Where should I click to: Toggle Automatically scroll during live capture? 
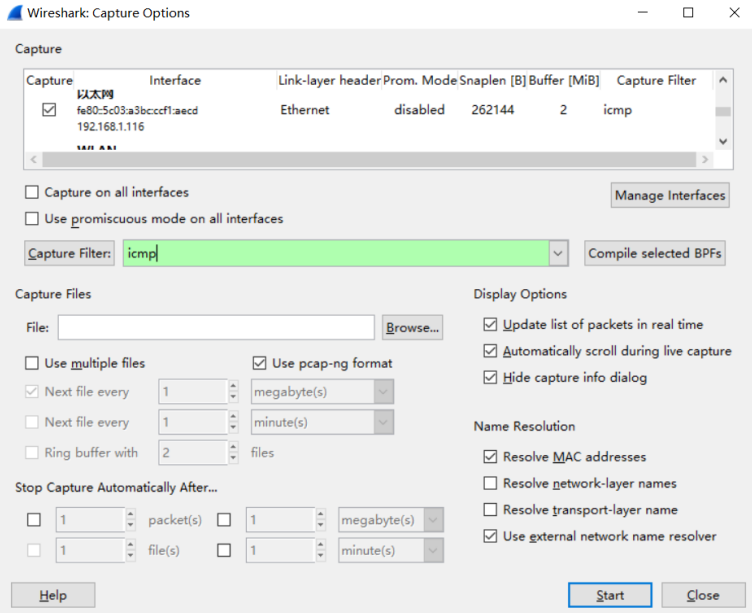pyautogui.click(x=490, y=351)
